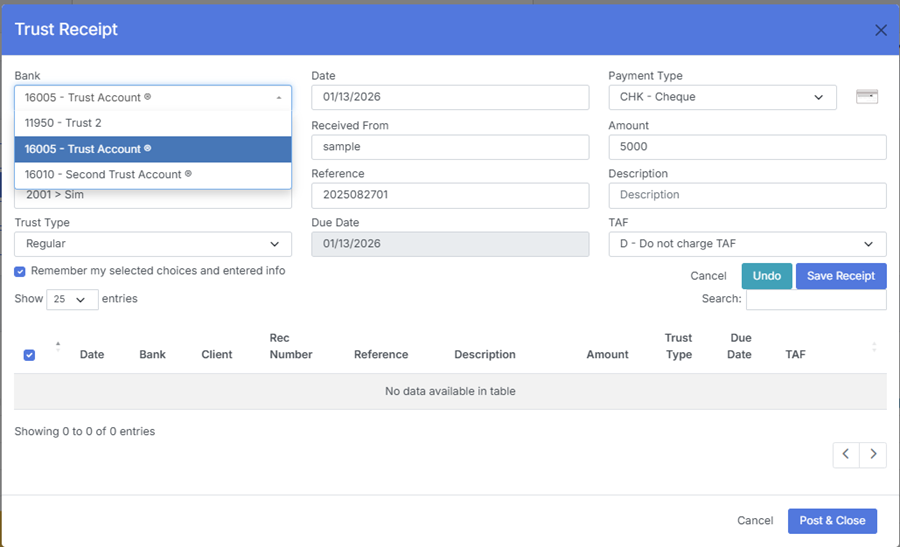Open the Payment Type dropdown
The height and width of the screenshot is (547, 900).
(722, 97)
